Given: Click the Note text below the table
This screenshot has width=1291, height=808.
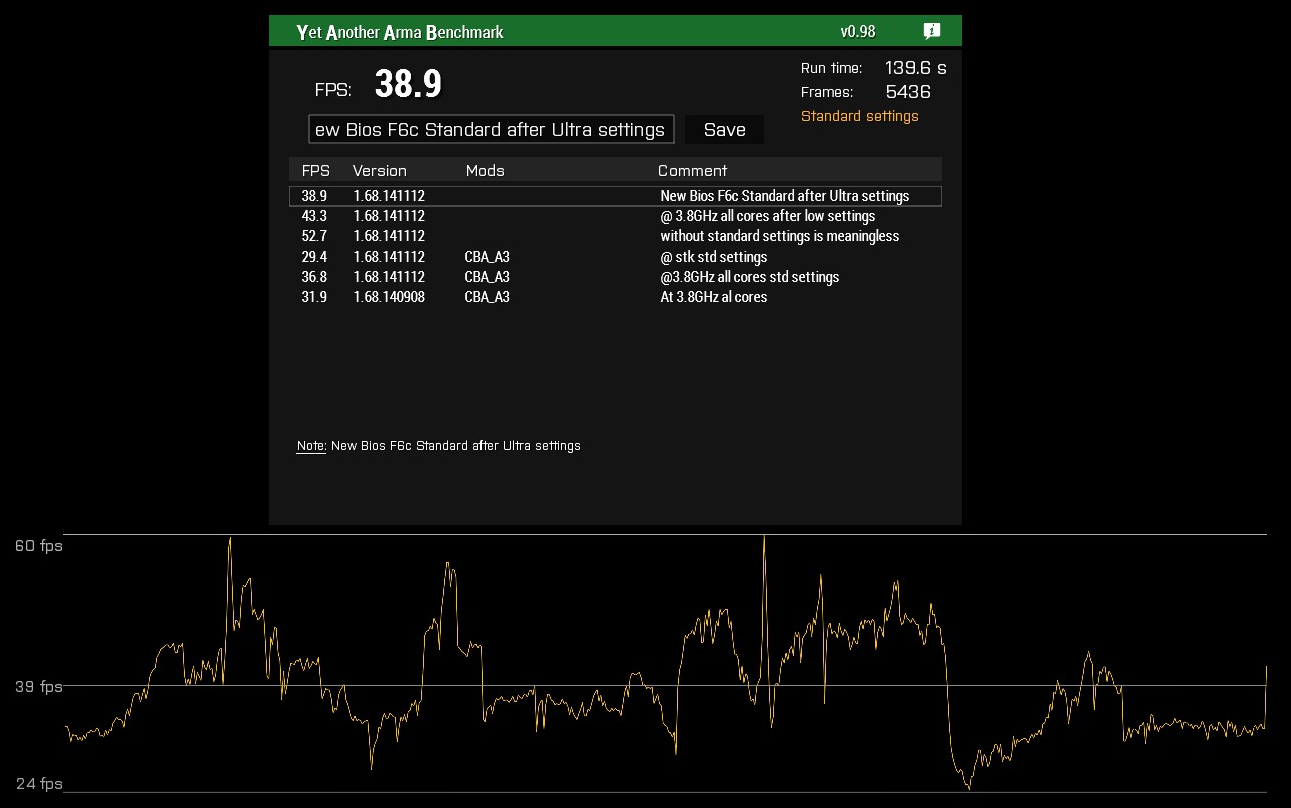Looking at the screenshot, I should (439, 446).
